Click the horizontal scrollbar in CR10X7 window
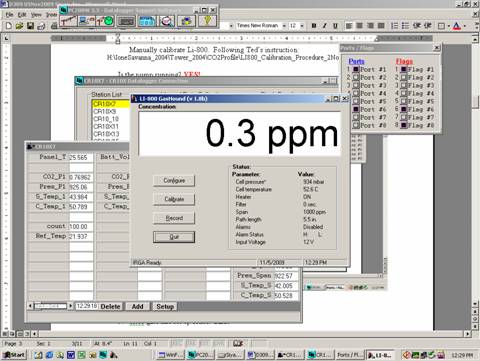480x361 pixels. [x=50, y=306]
